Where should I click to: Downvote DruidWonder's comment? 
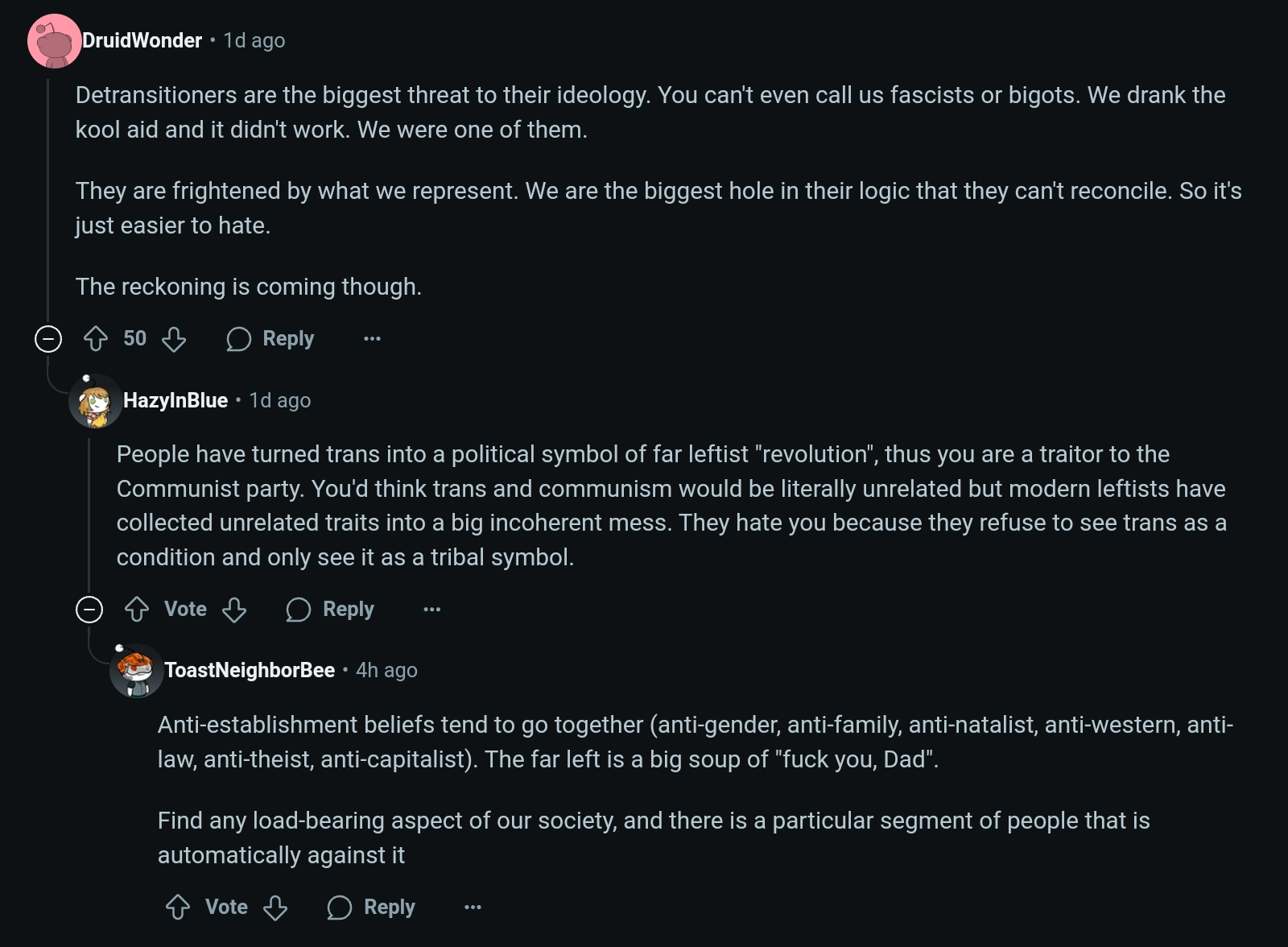tap(174, 339)
